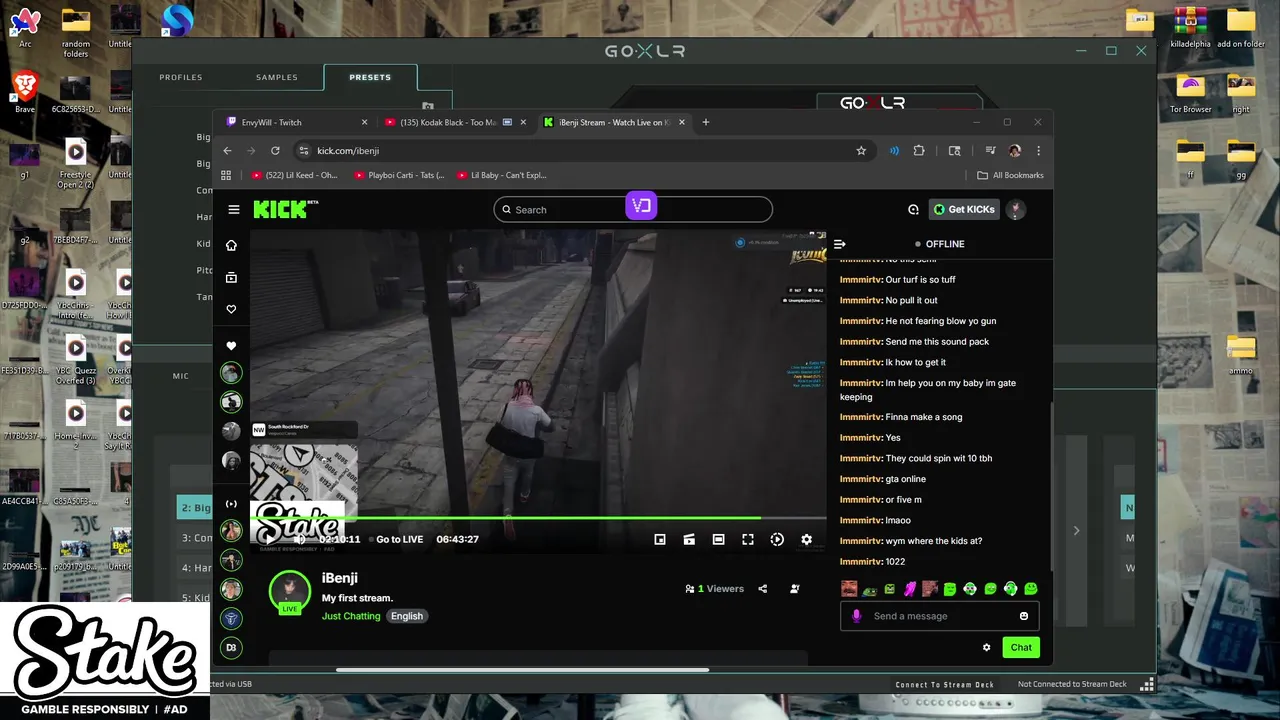
Task: Click Get KICKs button
Action: point(964,209)
